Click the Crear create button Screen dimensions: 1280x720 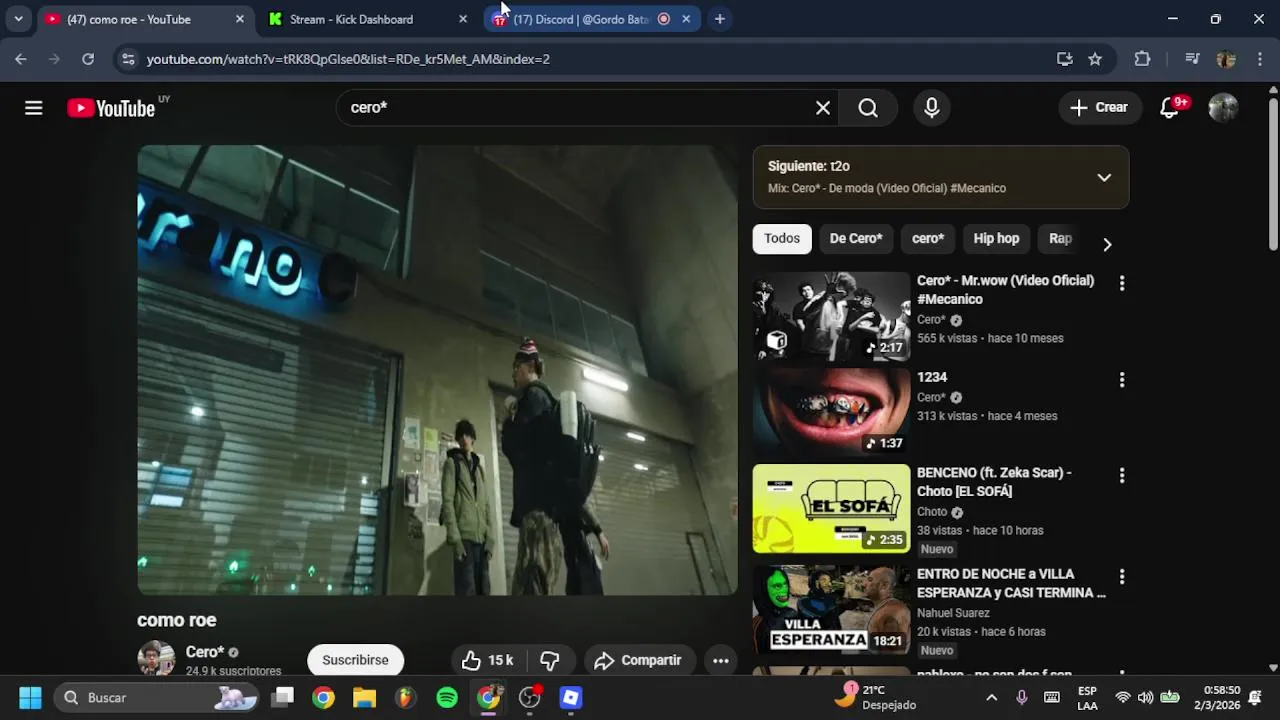1099,108
